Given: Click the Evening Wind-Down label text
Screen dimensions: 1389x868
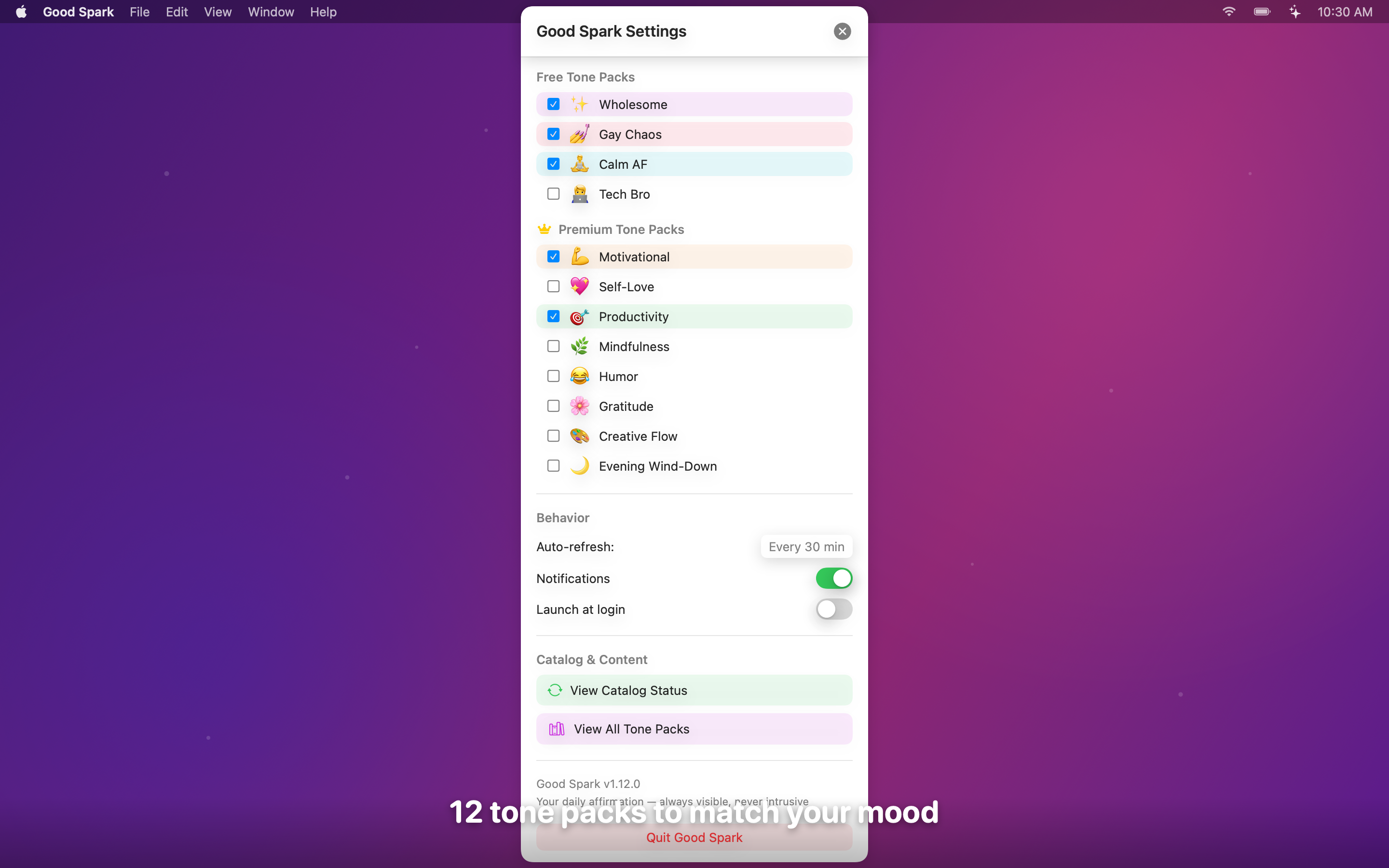Looking at the screenshot, I should point(658,466).
